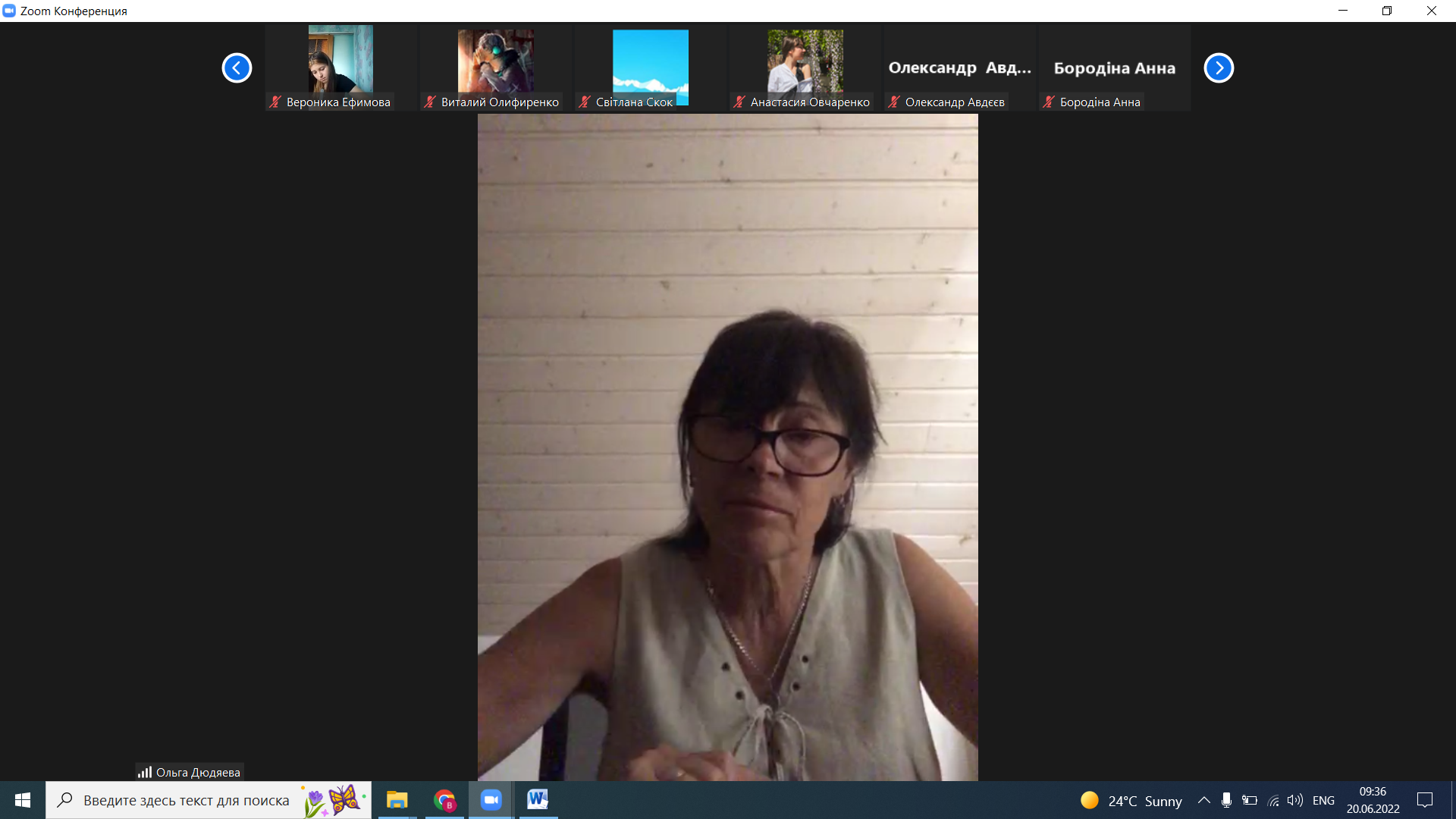Restore down the Zoom window
Image resolution: width=1456 pixels, height=819 pixels.
(x=1387, y=11)
